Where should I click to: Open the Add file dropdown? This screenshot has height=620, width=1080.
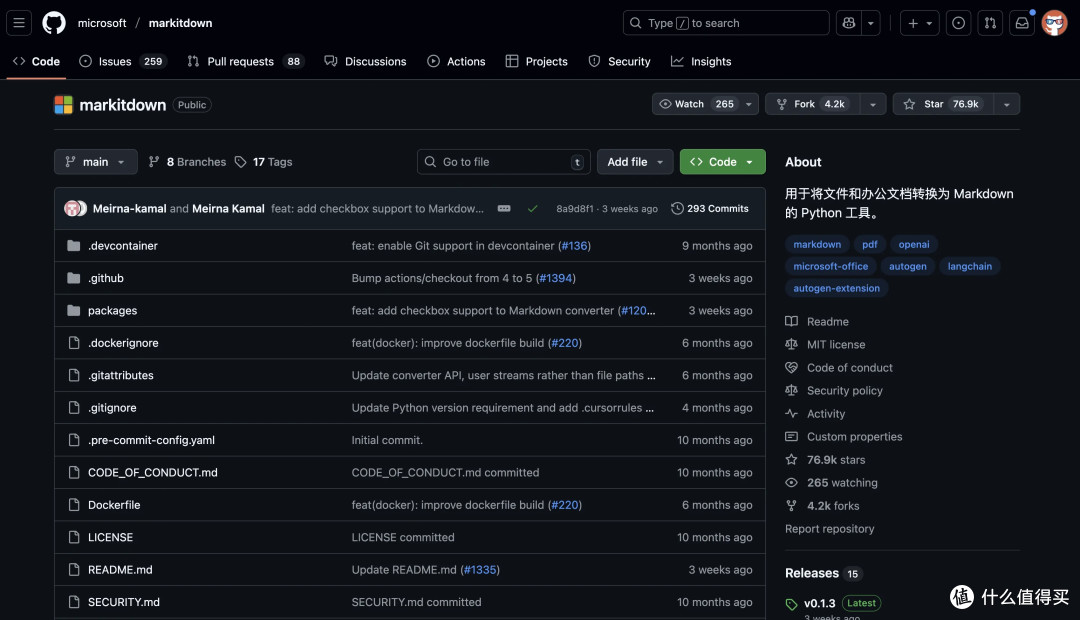635,162
